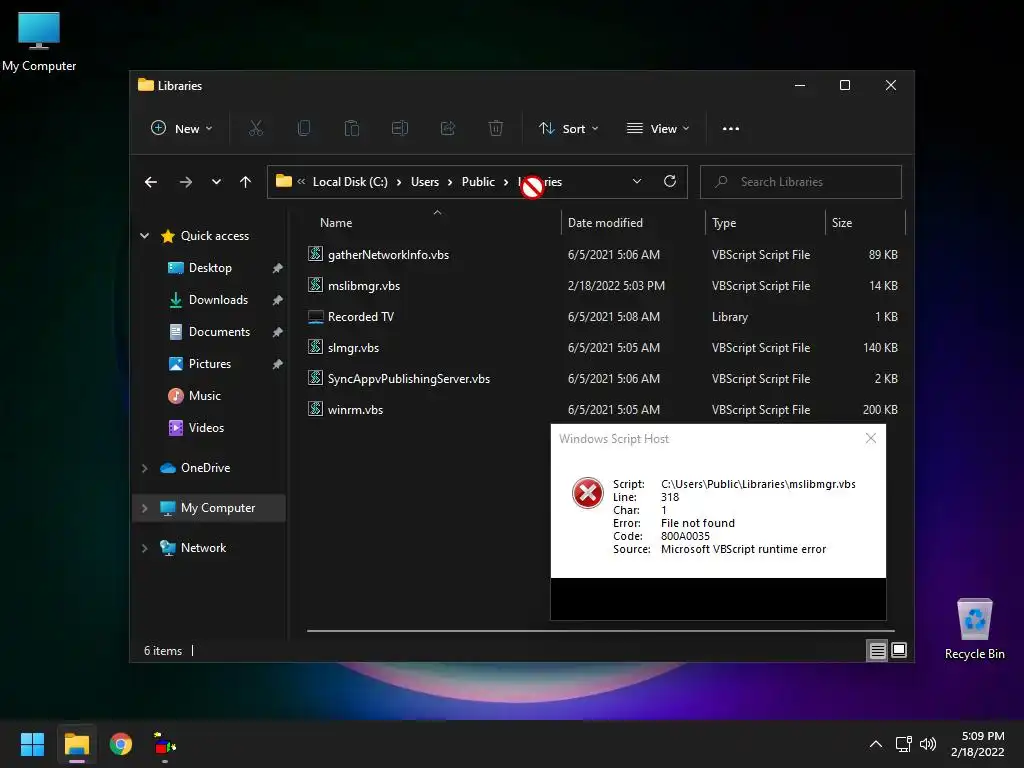Select Desktop in Quick access

tap(210, 268)
